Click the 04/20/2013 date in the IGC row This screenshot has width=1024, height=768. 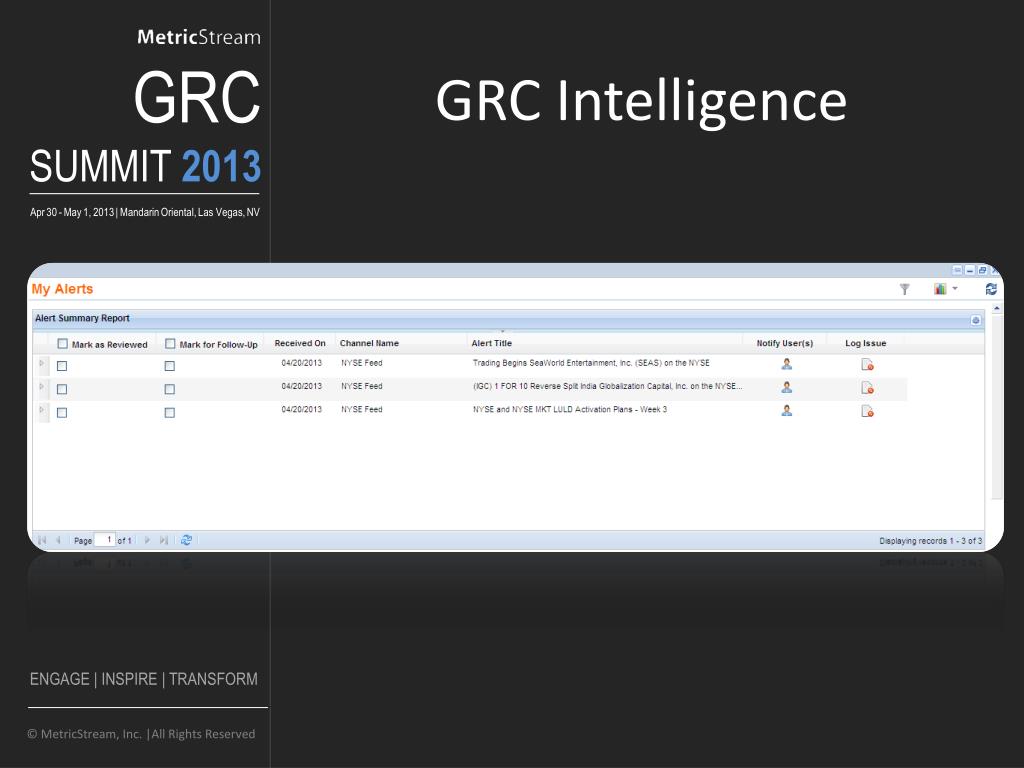point(302,387)
